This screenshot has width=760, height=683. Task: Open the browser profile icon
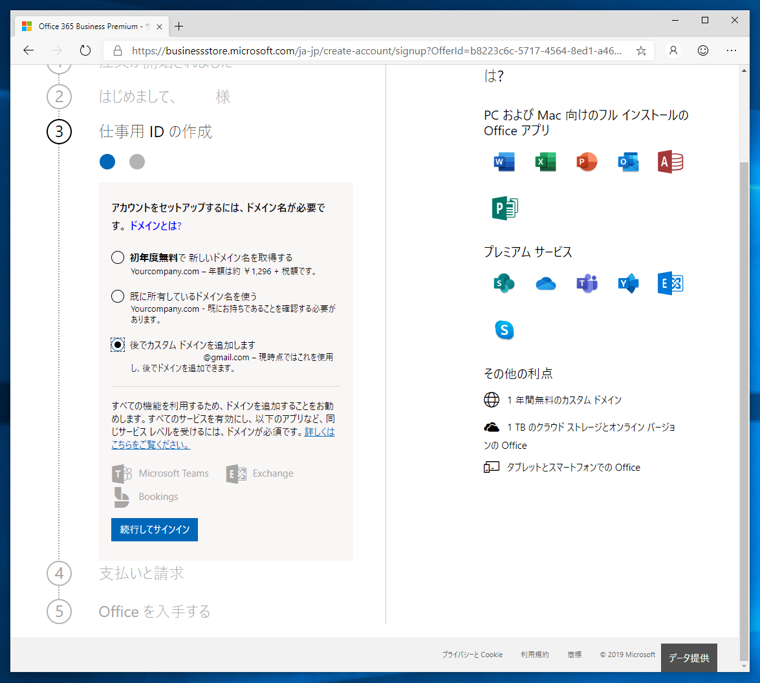pyautogui.click(x=673, y=50)
